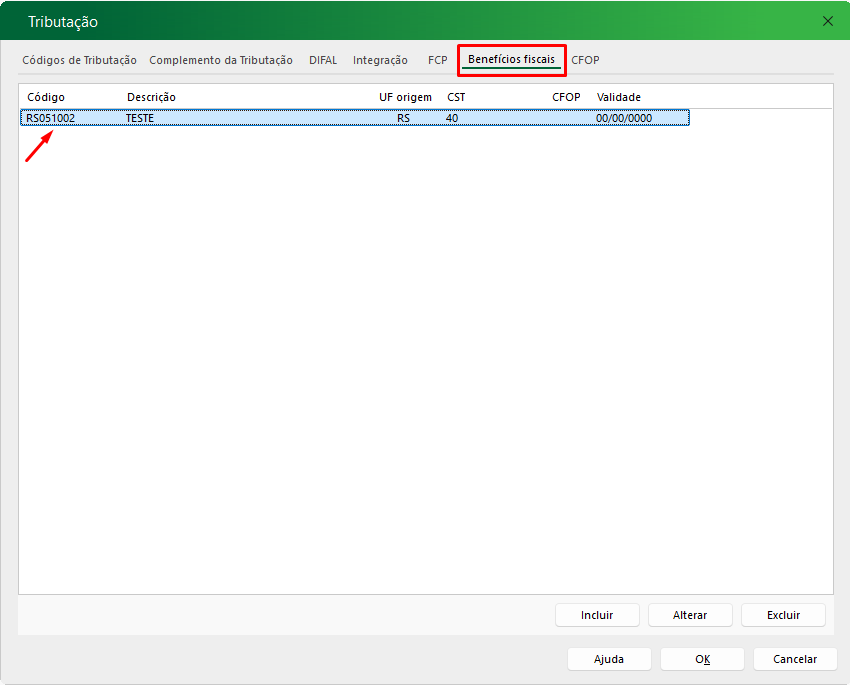The width and height of the screenshot is (850, 685).
Task: Click the Alterar button
Action: point(690,615)
